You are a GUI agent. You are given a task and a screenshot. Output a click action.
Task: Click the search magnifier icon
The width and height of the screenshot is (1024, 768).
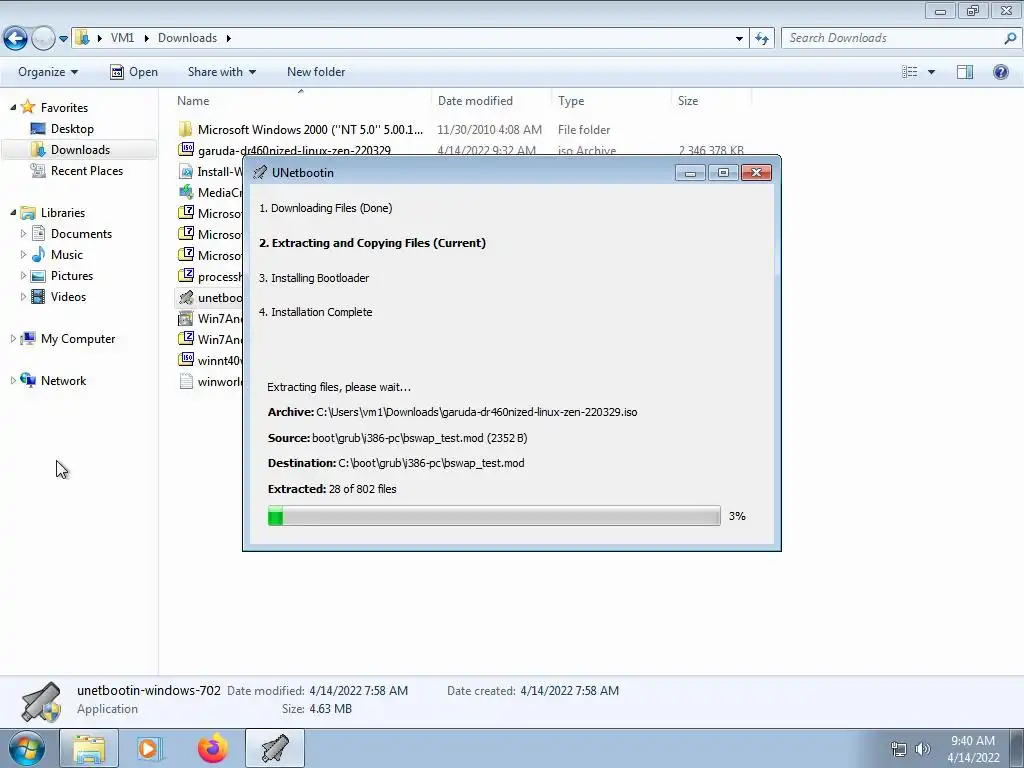(x=1010, y=38)
